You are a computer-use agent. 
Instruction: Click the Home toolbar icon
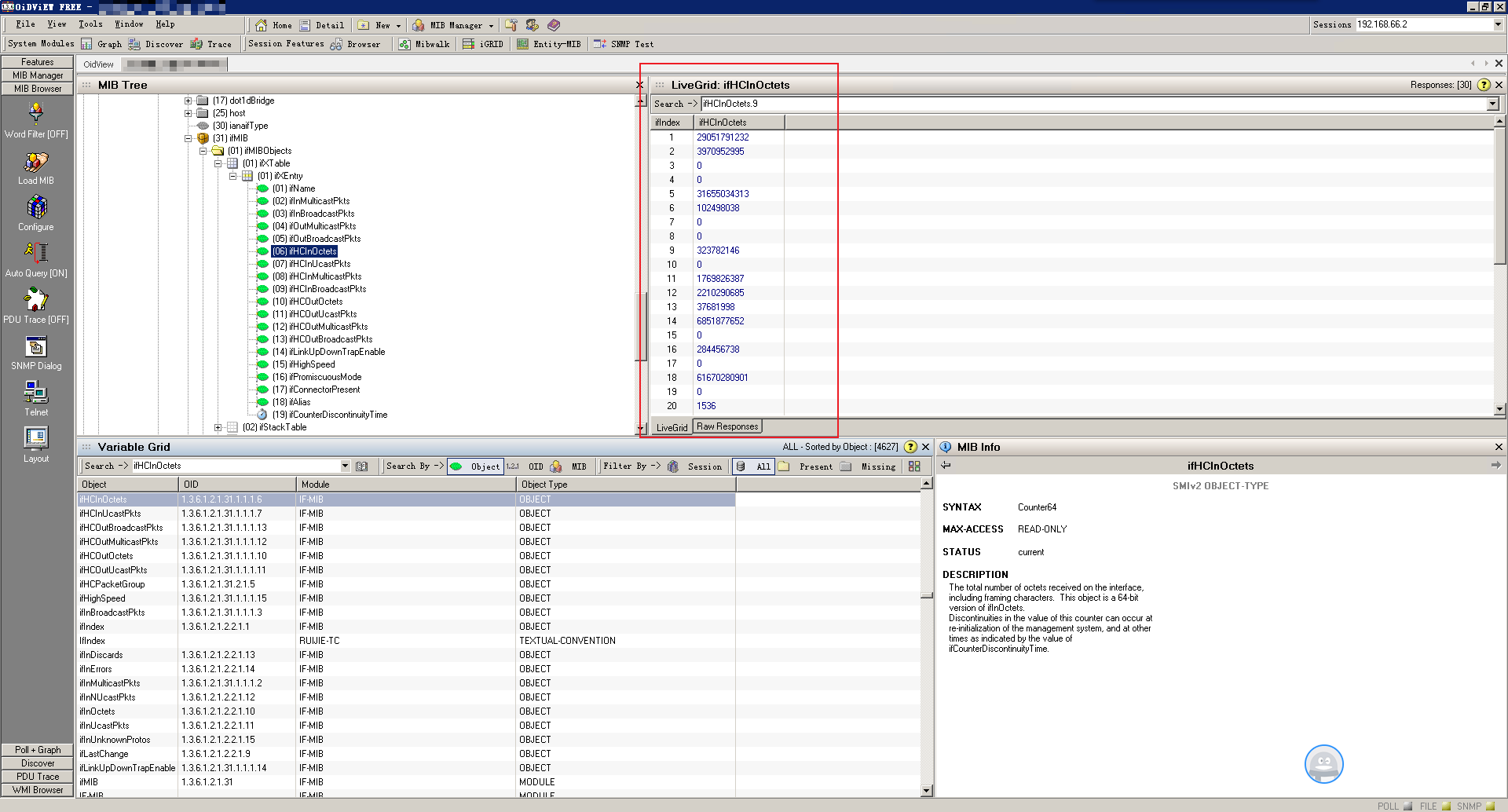click(x=273, y=25)
